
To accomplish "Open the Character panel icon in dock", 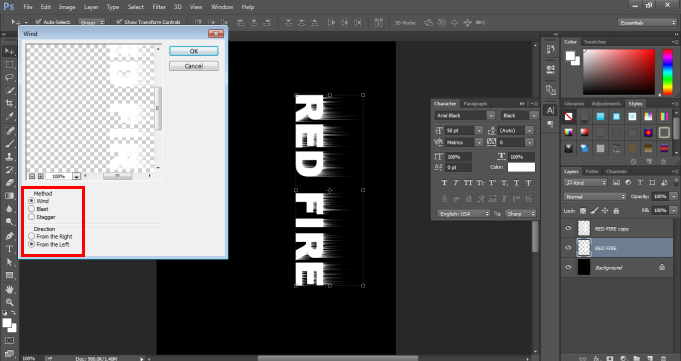I will 550,110.
